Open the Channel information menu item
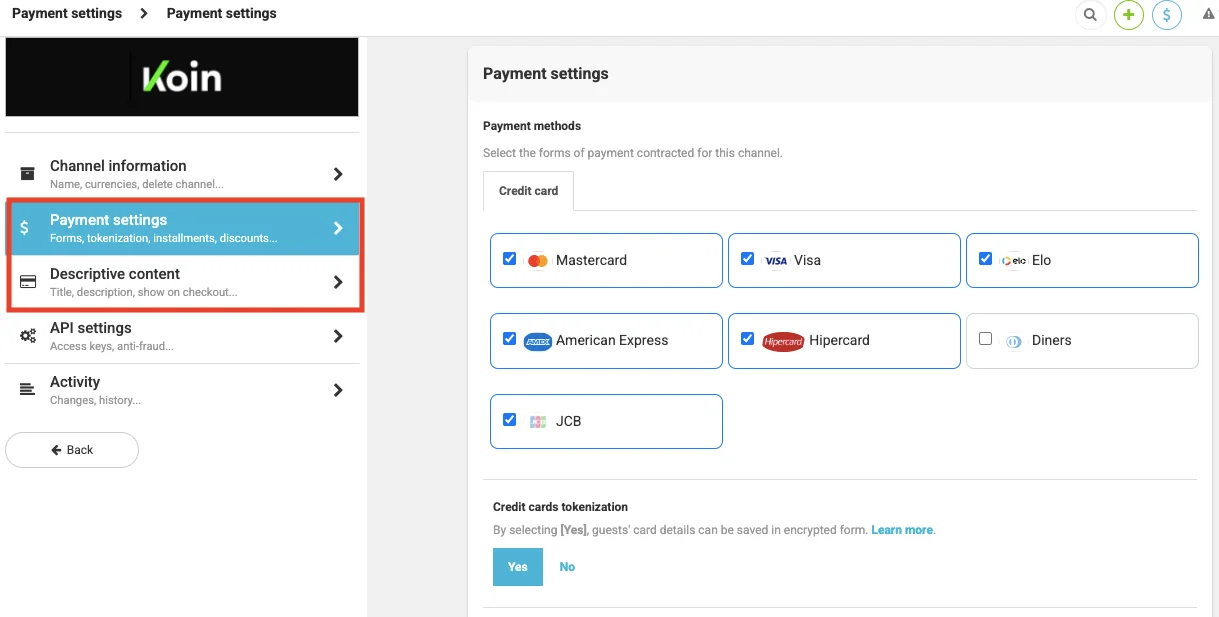The width and height of the screenshot is (1219, 617). 182,174
